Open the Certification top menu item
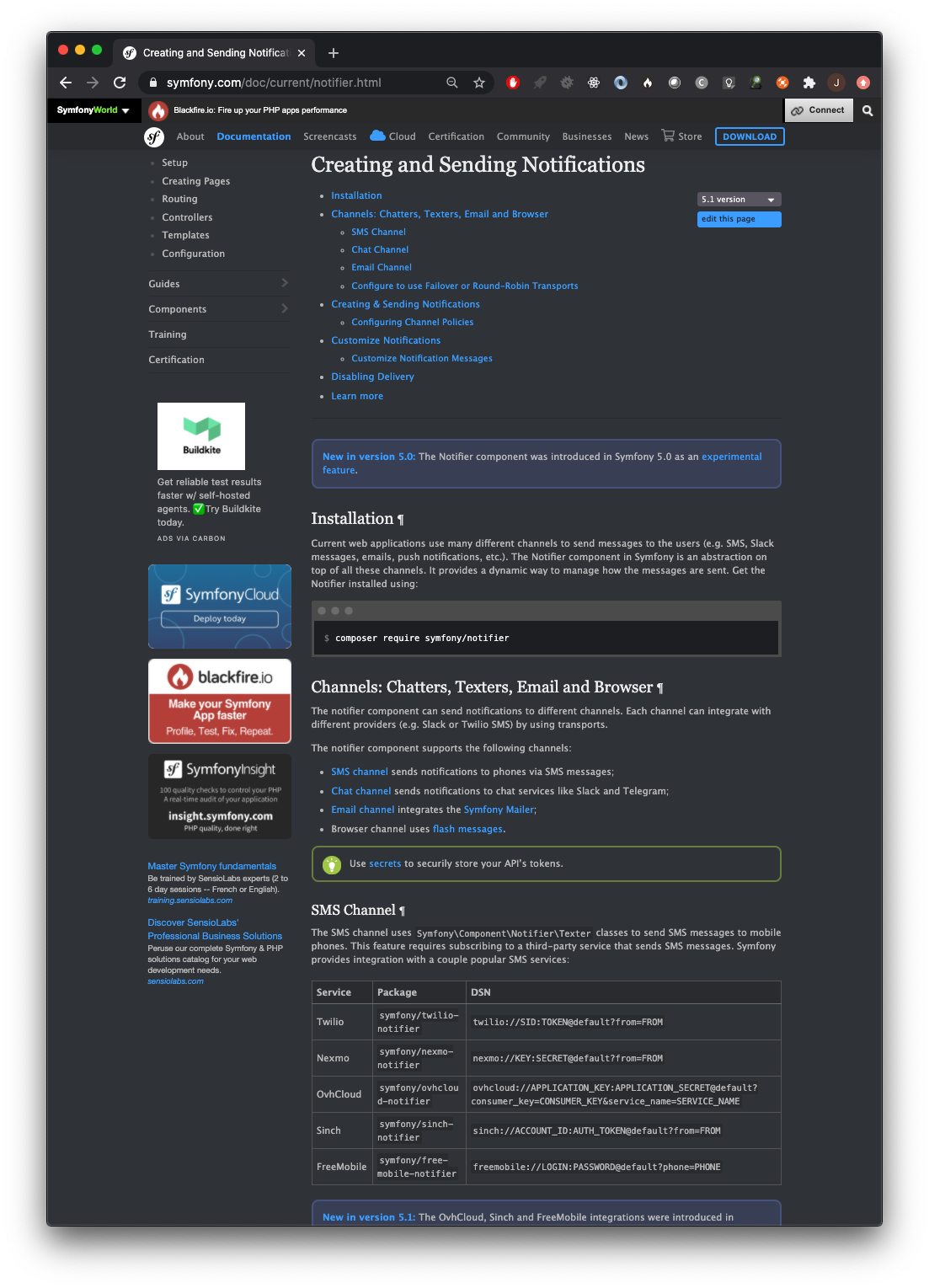 (x=456, y=136)
